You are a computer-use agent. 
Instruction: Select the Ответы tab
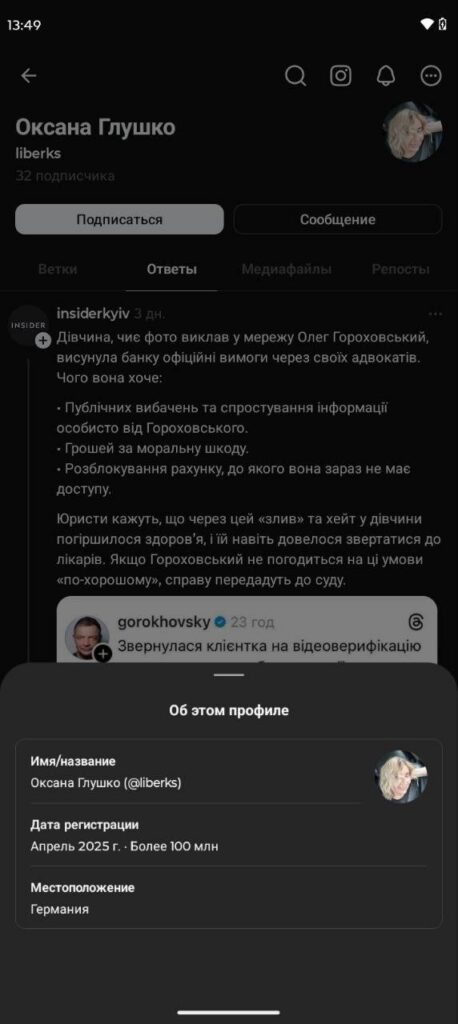(172, 269)
